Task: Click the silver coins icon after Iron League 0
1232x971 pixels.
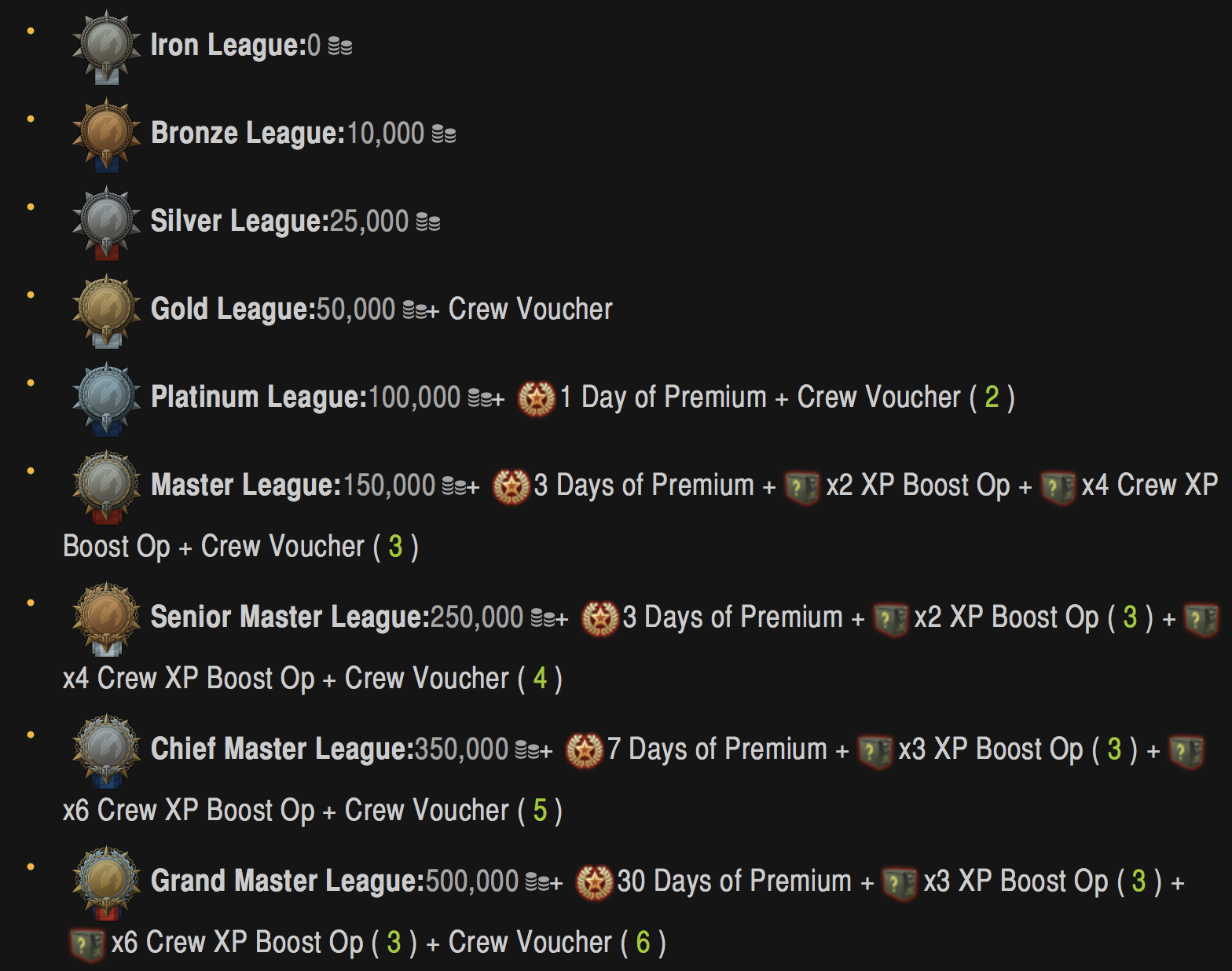Action: [x=340, y=46]
